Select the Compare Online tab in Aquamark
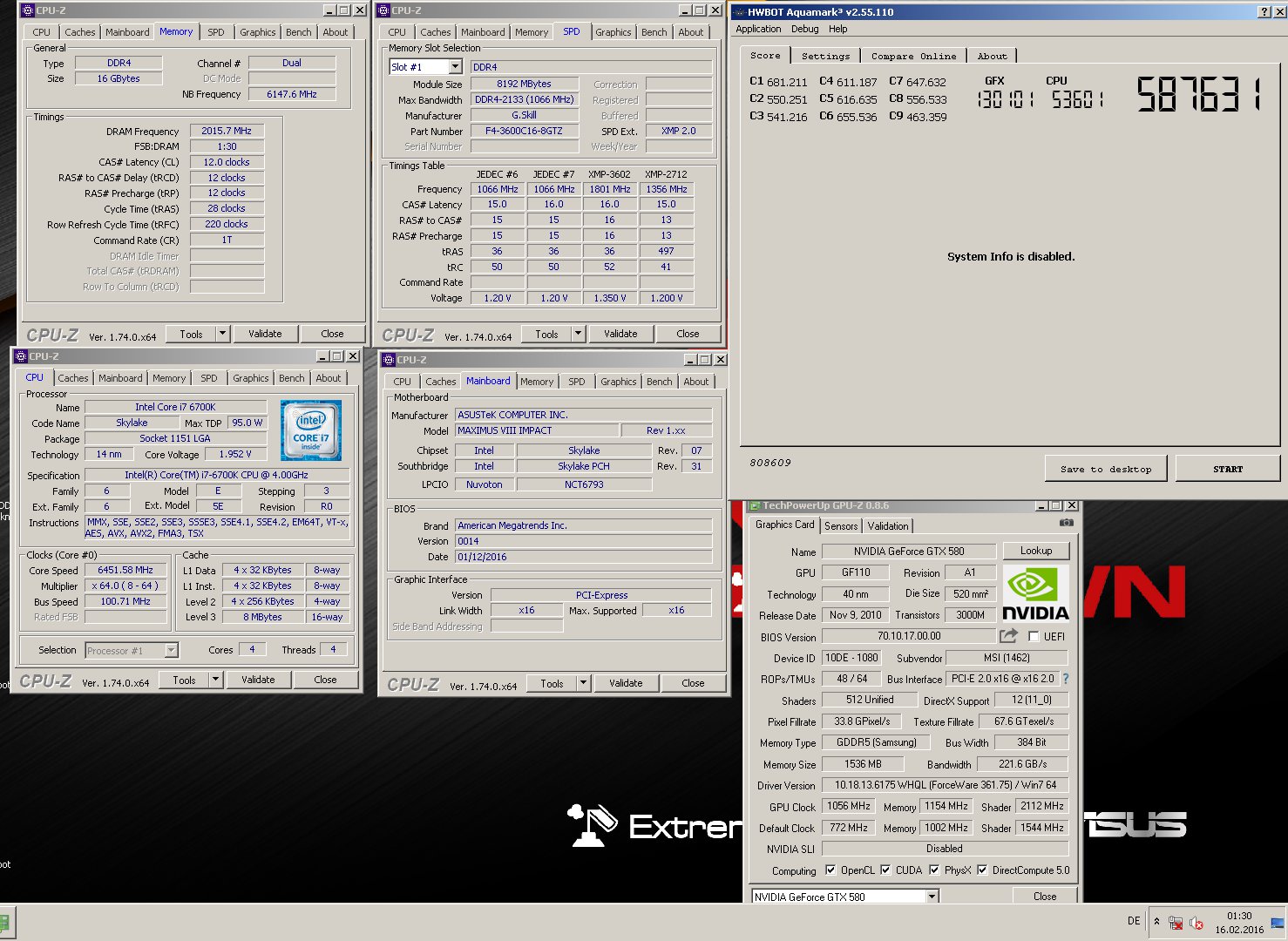1288x941 pixels. (913, 56)
